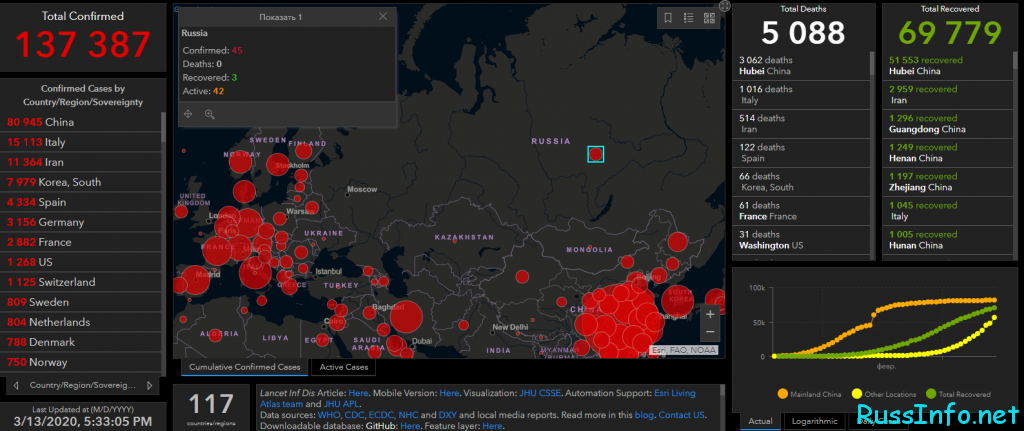Image resolution: width=1024 pixels, height=431 pixels.
Task: Select Italy 1 016 deaths row
Action: pos(801,95)
